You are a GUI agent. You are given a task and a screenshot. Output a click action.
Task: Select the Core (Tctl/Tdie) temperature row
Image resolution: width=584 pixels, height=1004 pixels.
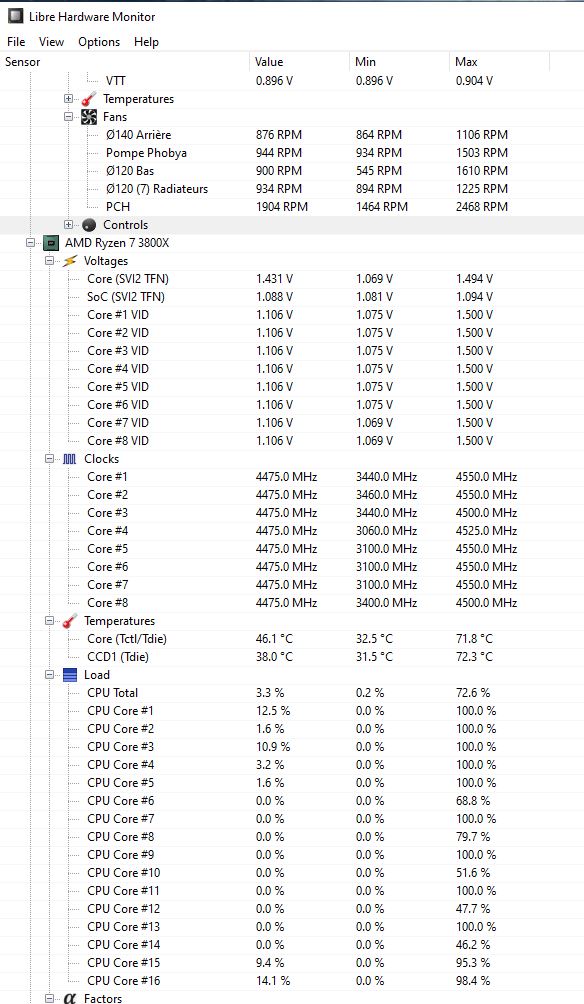click(x=292, y=638)
